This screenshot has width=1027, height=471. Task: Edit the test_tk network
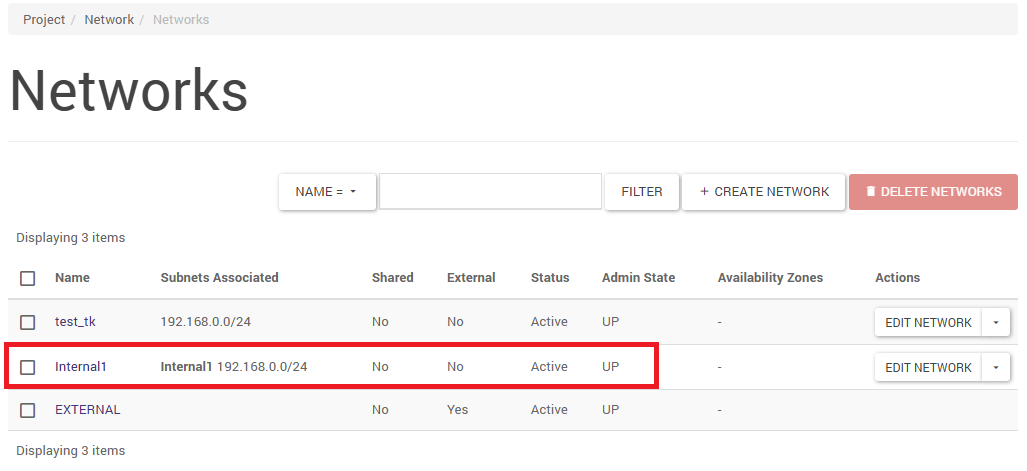[928, 322]
